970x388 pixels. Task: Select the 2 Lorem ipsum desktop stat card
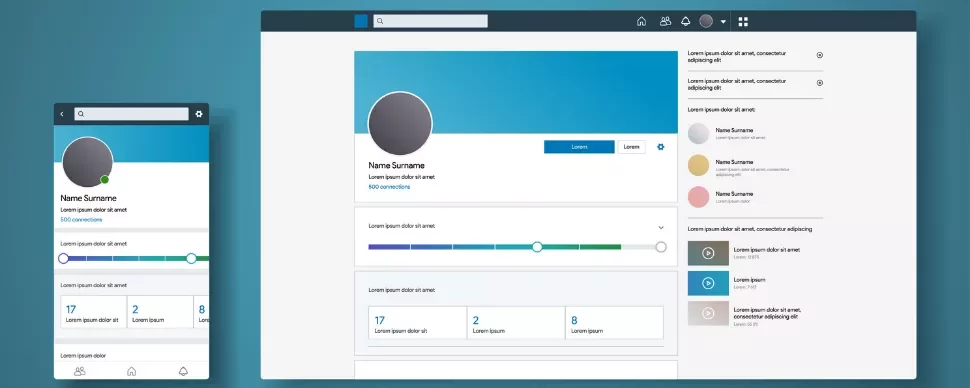click(516, 322)
